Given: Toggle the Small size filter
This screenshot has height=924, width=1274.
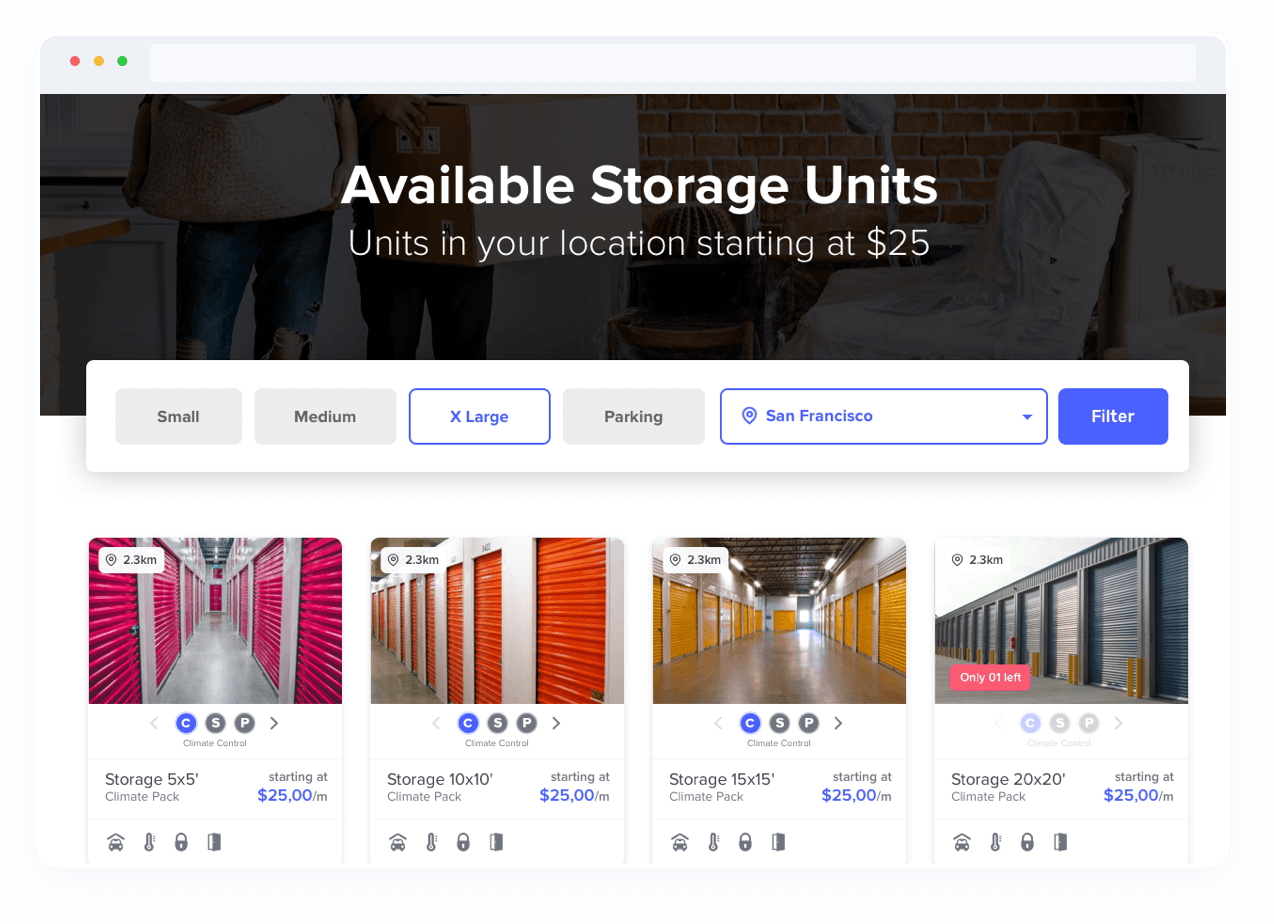Looking at the screenshot, I should (178, 416).
